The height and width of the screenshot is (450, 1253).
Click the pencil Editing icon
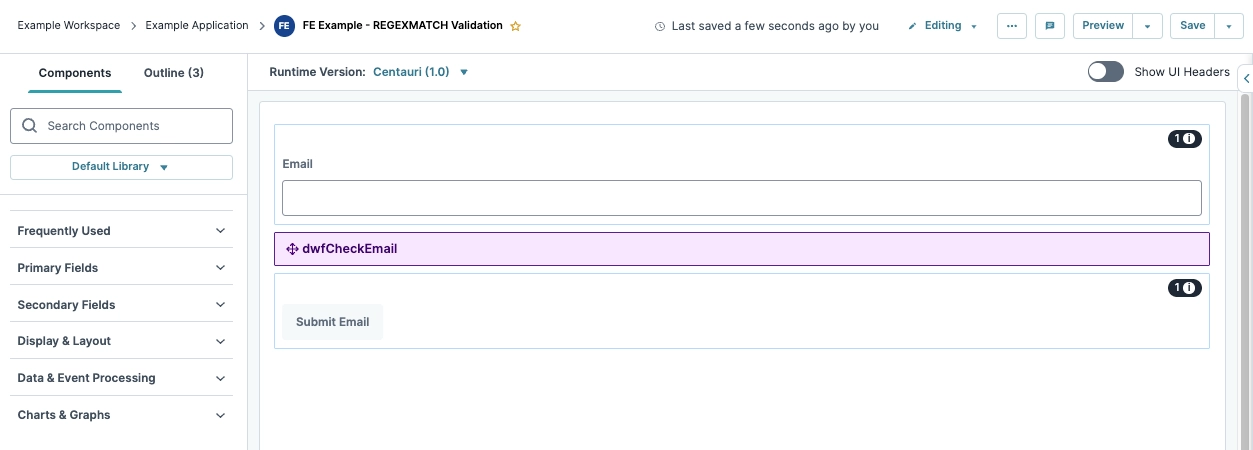pyautogui.click(x=912, y=26)
